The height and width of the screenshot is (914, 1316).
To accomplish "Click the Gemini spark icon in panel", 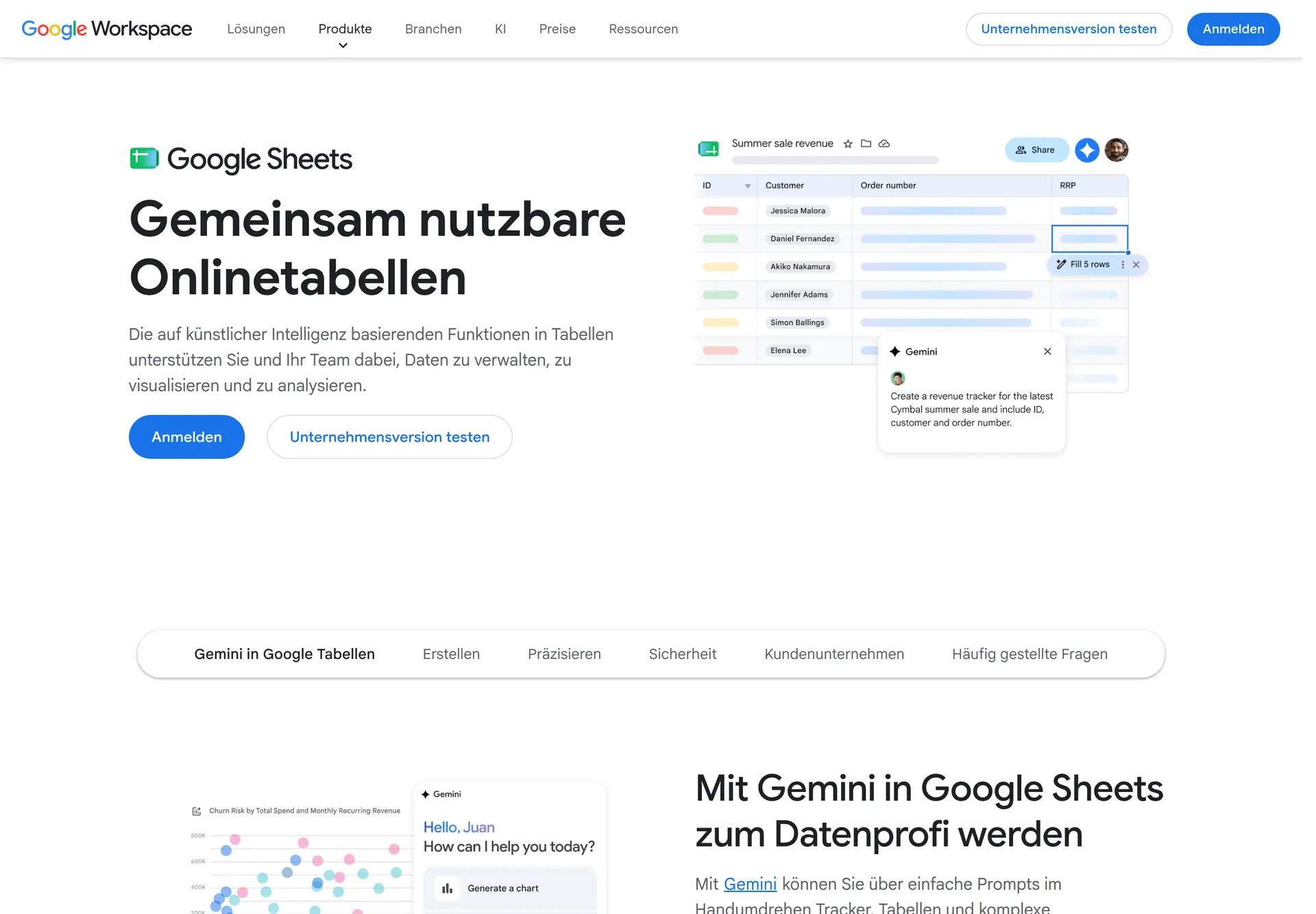I will 895,351.
